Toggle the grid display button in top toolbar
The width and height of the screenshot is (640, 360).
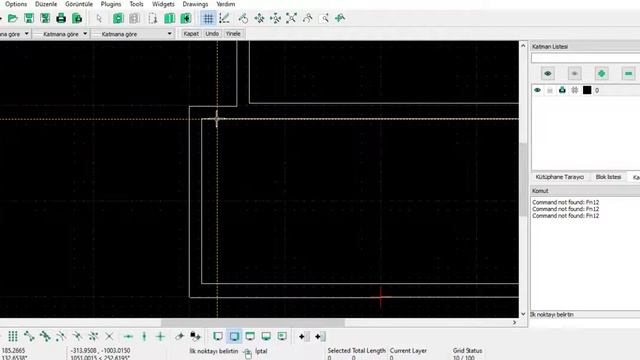pyautogui.click(x=208, y=18)
